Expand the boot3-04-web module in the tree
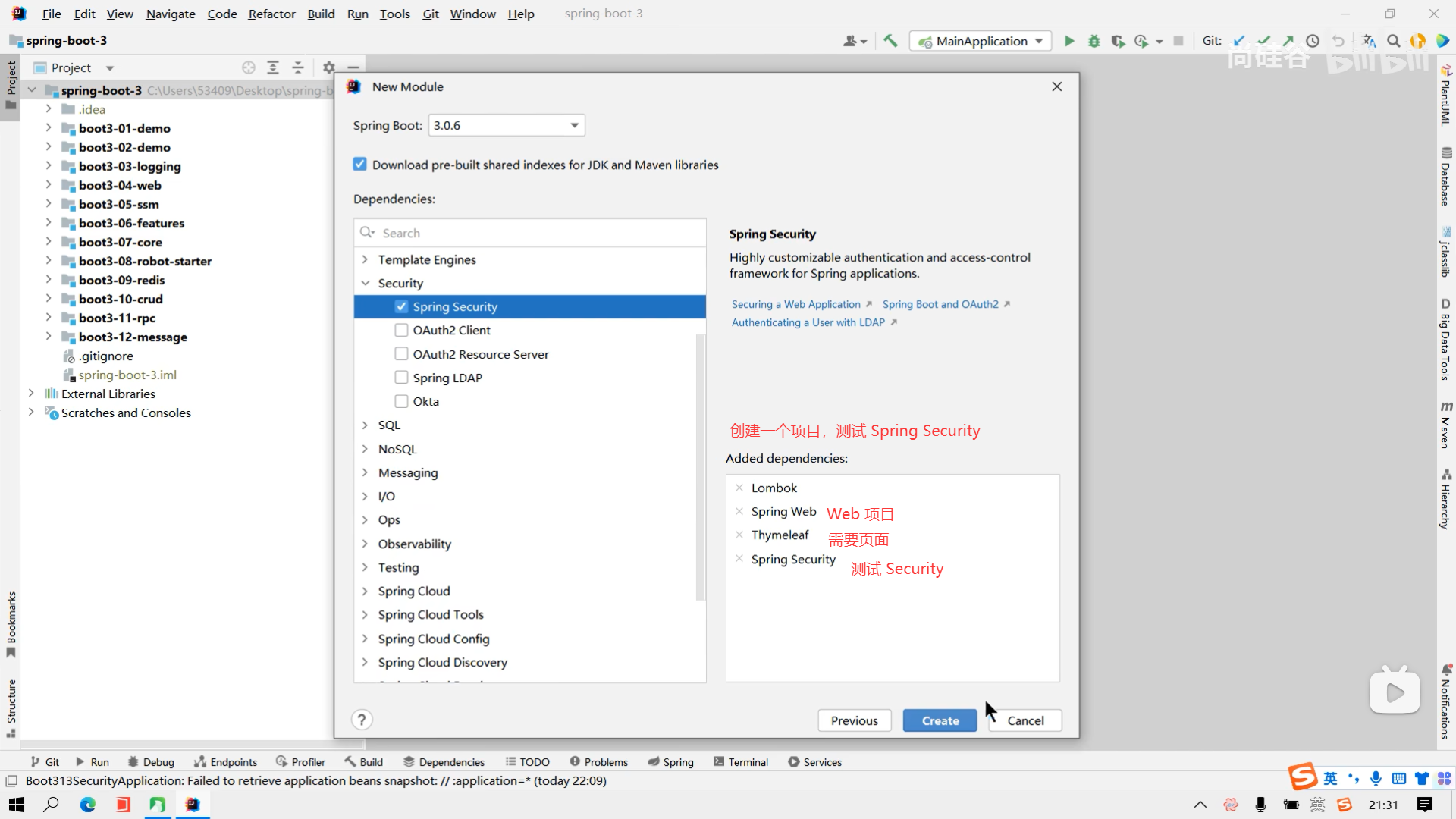Viewport: 1456px width, 819px height. [x=49, y=185]
